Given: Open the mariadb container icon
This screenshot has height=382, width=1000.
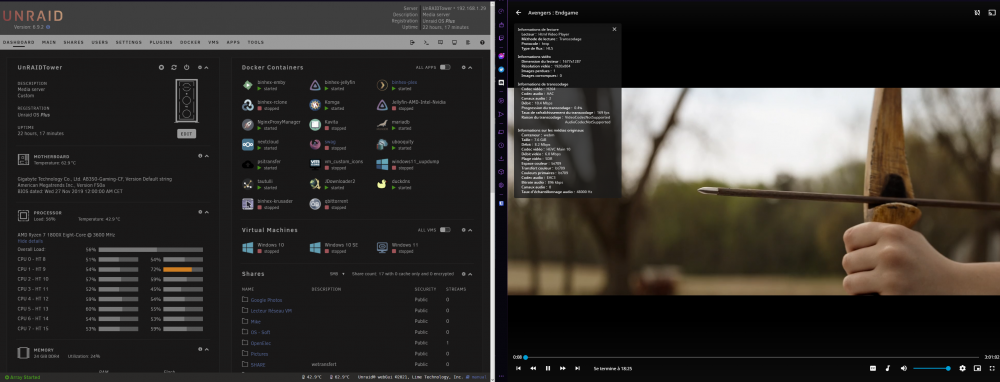Looking at the screenshot, I should 382,124.
